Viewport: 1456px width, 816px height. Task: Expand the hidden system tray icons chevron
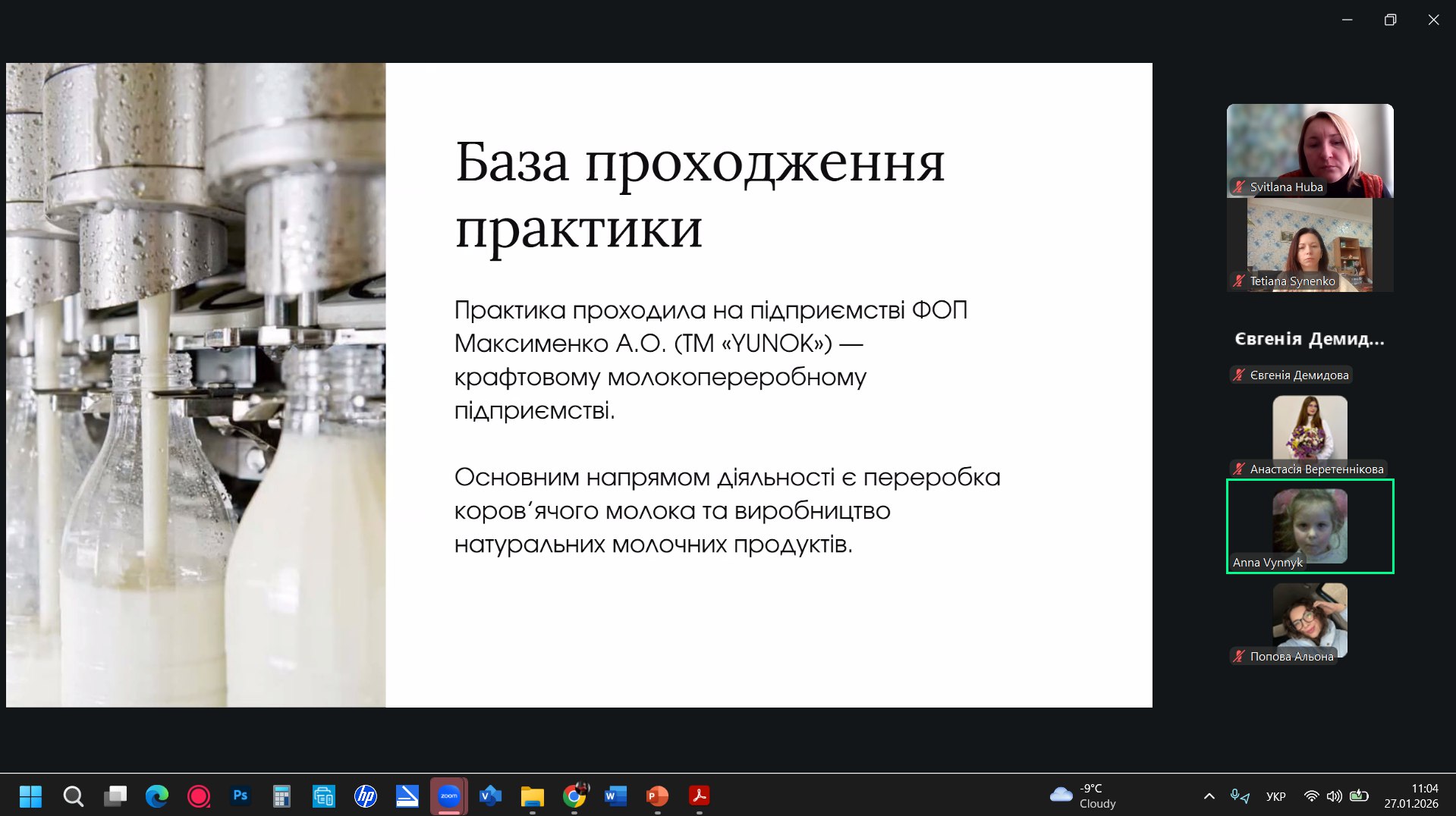coord(1209,796)
